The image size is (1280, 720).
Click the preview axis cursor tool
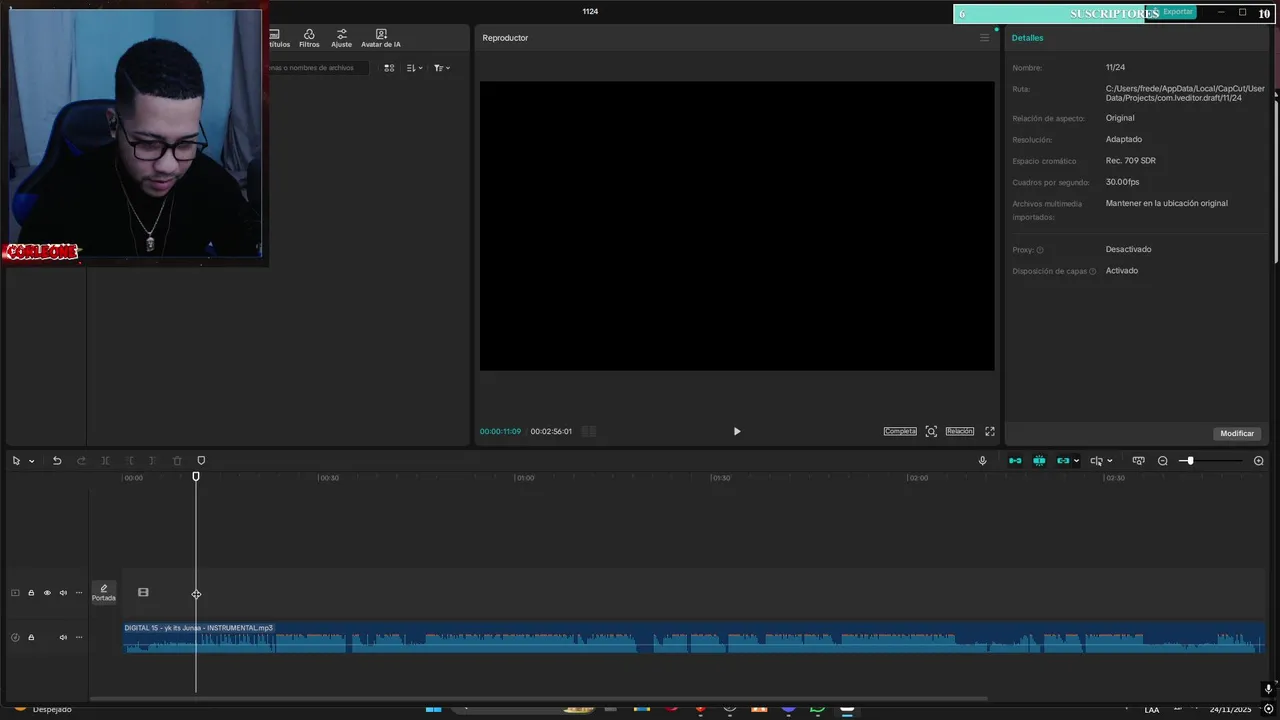click(x=1096, y=461)
